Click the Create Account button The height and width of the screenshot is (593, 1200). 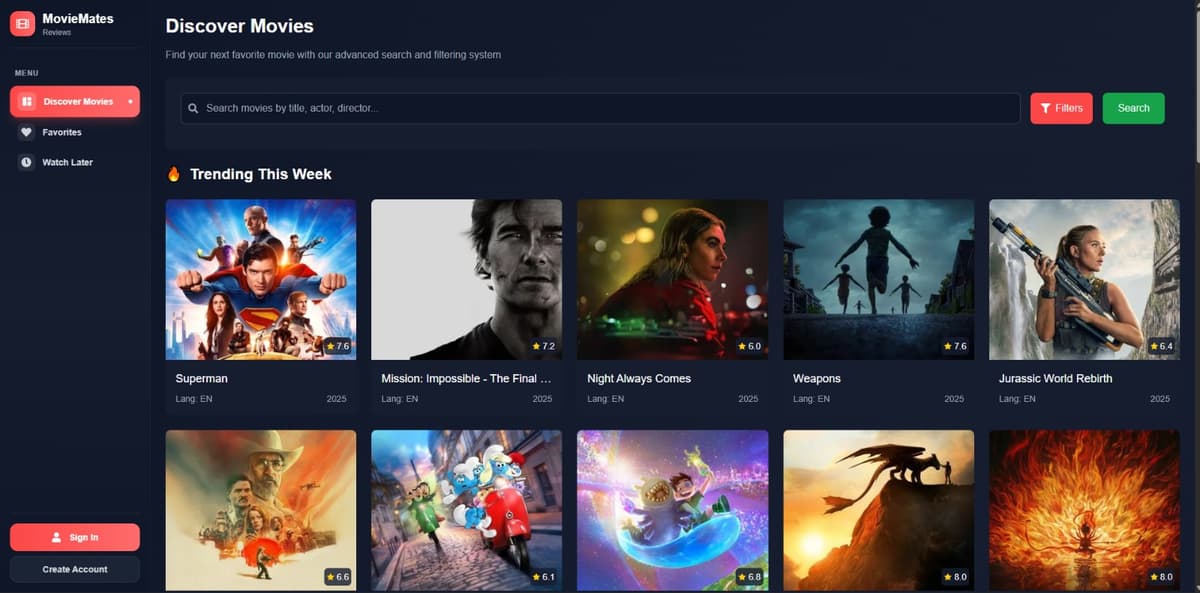75,569
